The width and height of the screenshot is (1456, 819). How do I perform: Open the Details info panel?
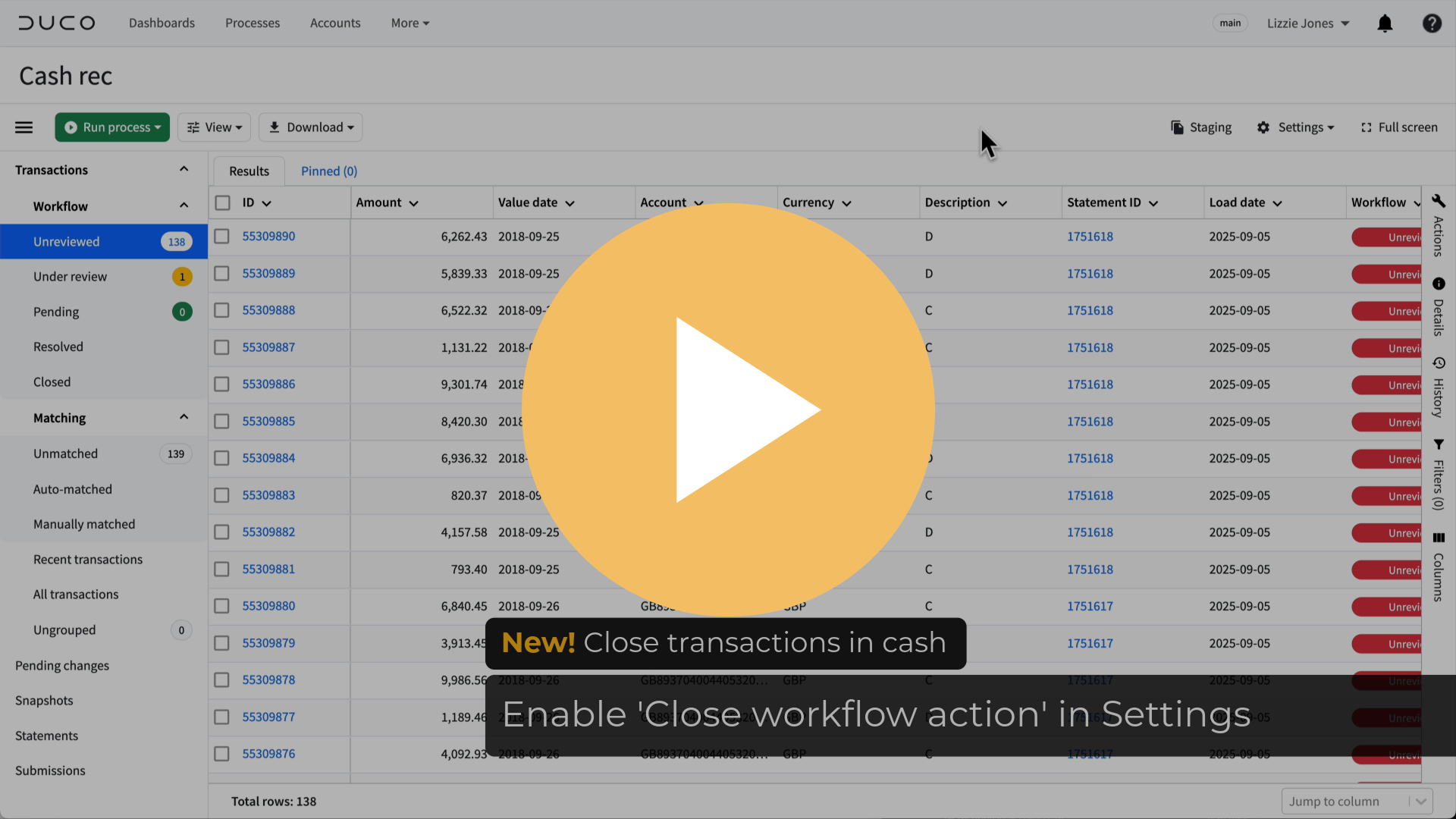pos(1439,284)
